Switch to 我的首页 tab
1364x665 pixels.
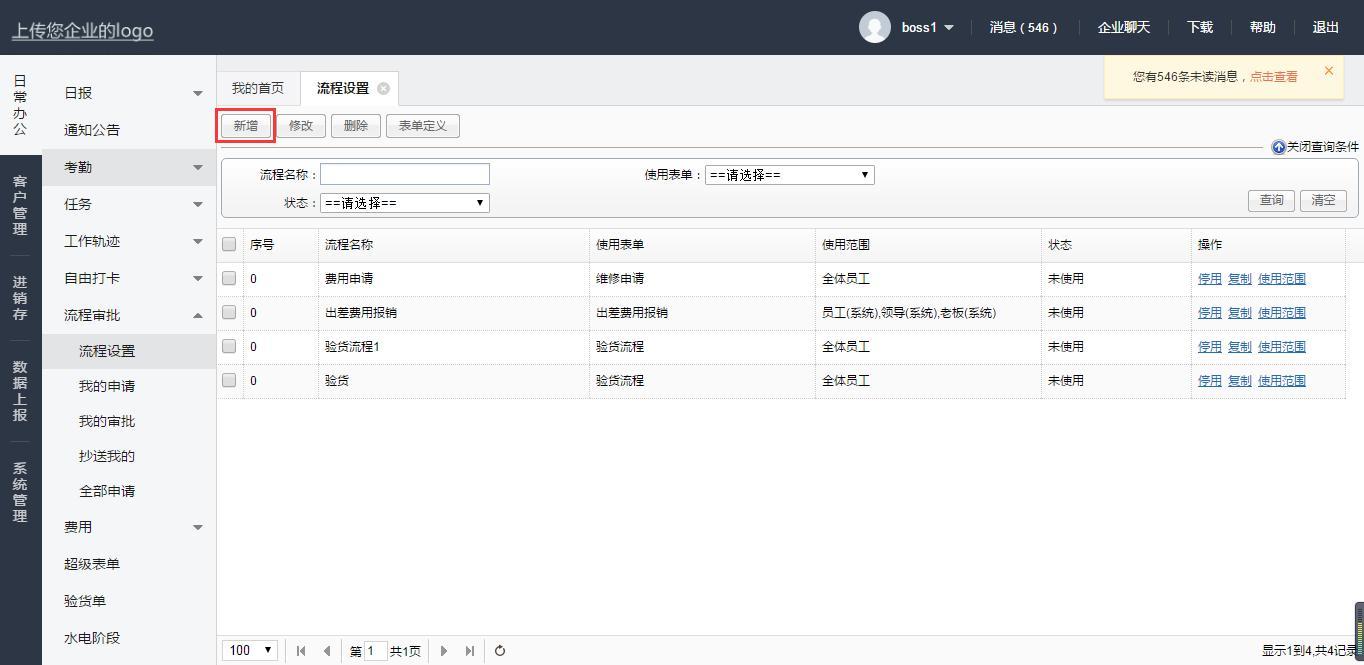(x=258, y=88)
